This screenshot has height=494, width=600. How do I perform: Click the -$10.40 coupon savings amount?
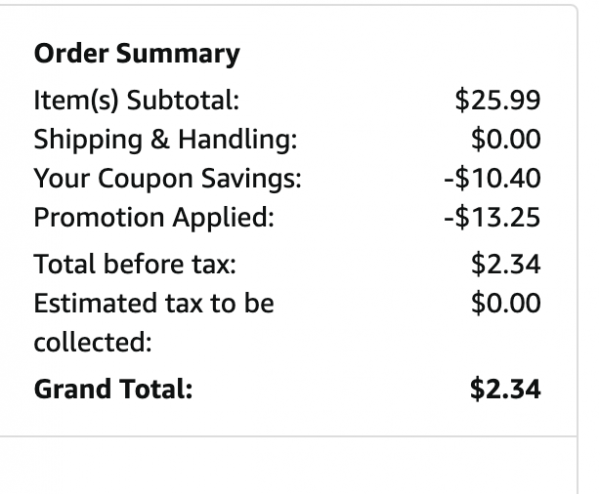click(x=492, y=178)
